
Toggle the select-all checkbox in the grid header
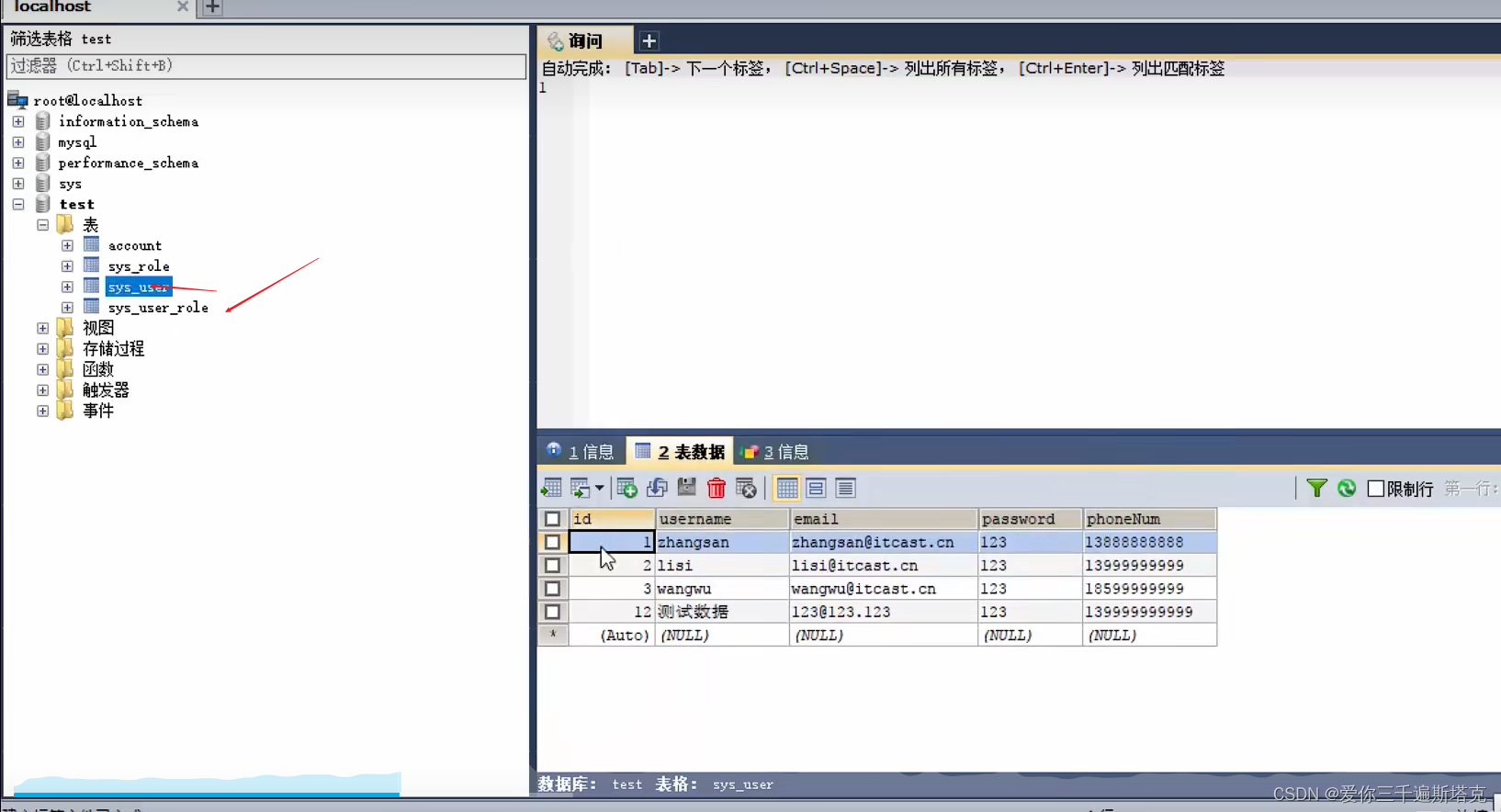tap(552, 519)
